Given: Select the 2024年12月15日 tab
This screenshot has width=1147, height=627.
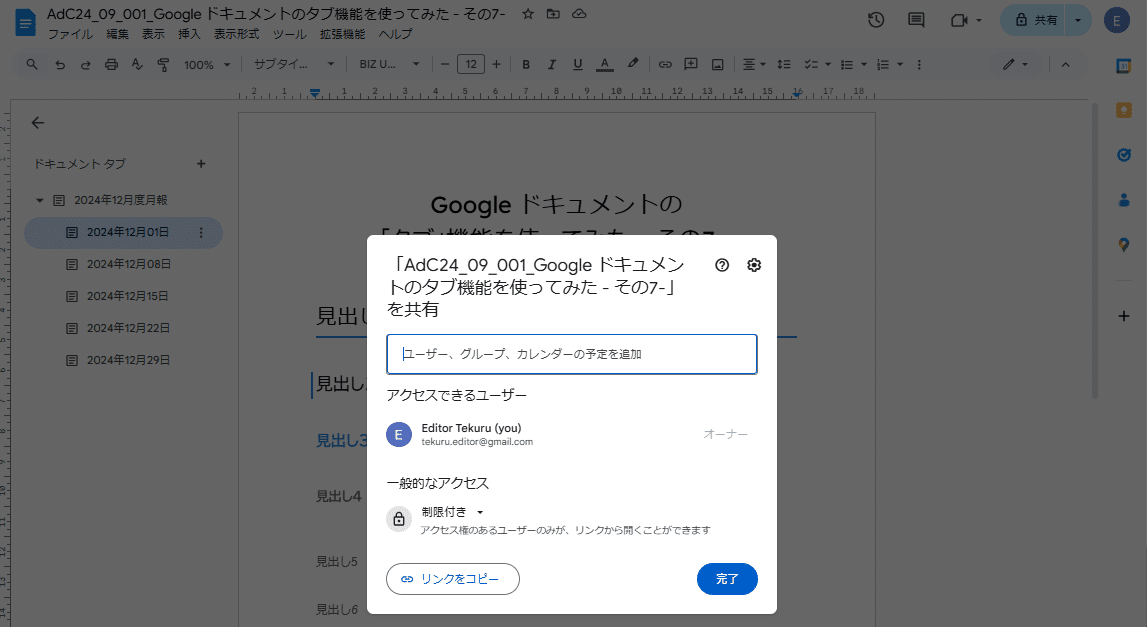Looking at the screenshot, I should pyautogui.click(x=123, y=296).
